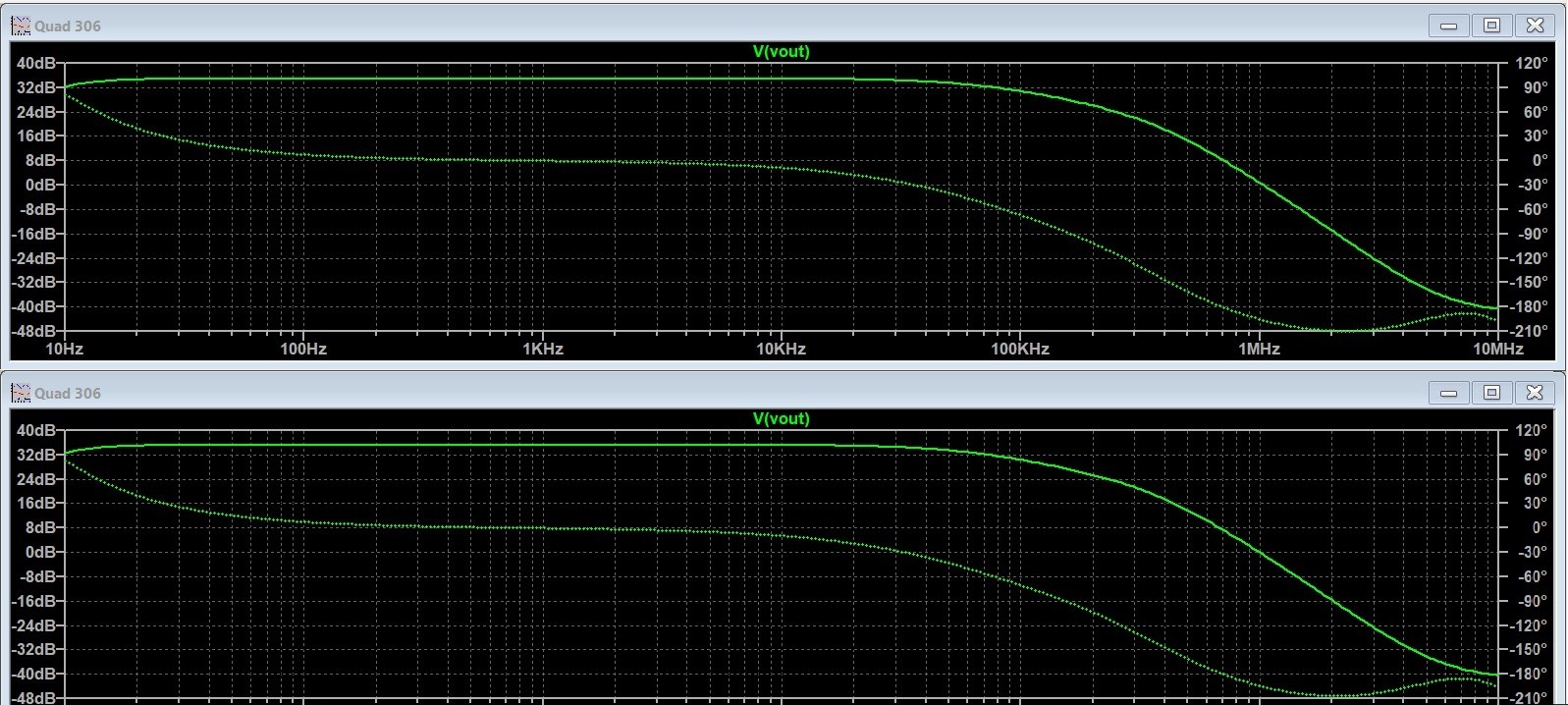This screenshot has height=705, width=1568.
Task: Maximize the lower Quad 306 plot window
Action: [x=1491, y=393]
